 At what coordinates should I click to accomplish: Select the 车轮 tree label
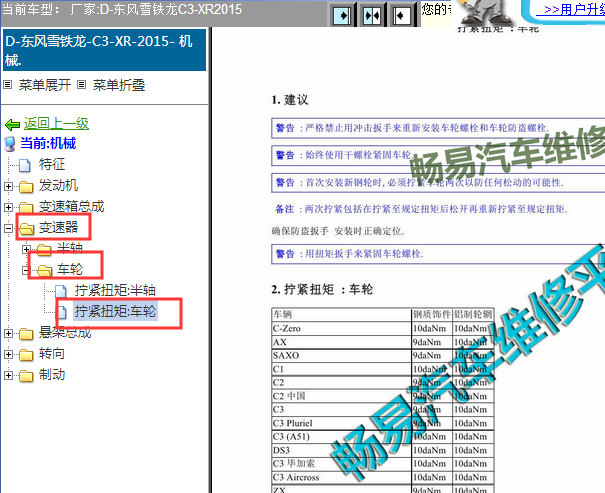tap(70, 269)
